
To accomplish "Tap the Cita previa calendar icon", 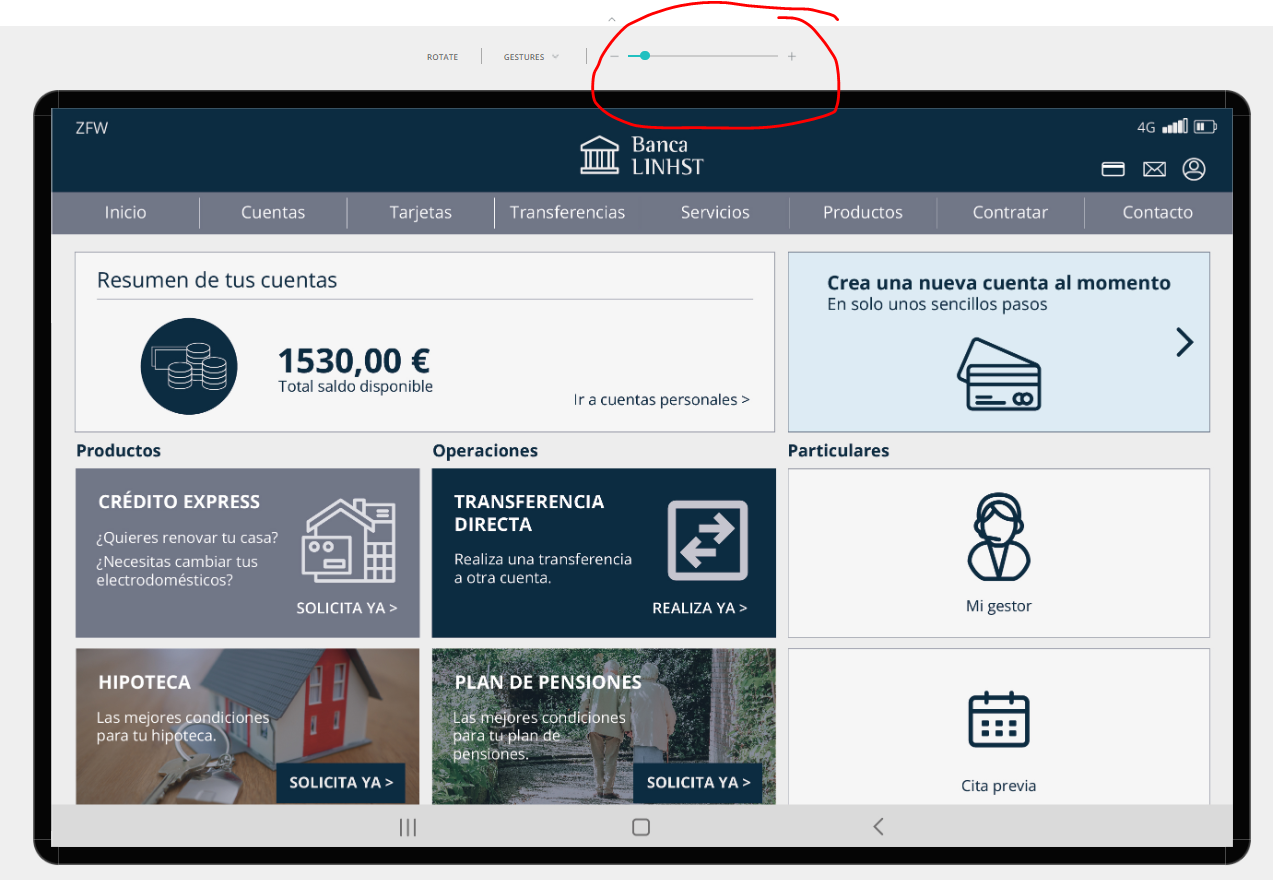I will point(998,719).
